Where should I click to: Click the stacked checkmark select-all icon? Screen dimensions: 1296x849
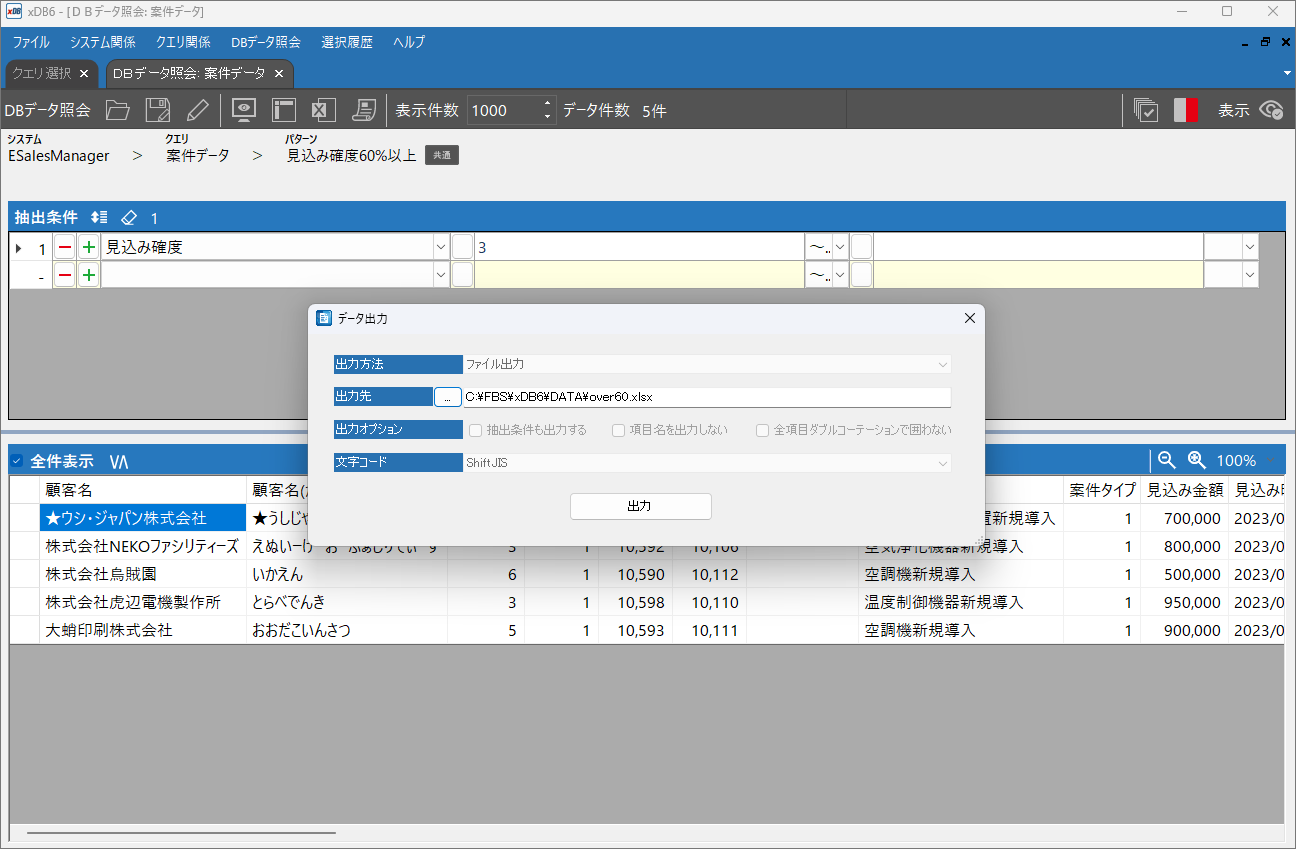point(1146,110)
